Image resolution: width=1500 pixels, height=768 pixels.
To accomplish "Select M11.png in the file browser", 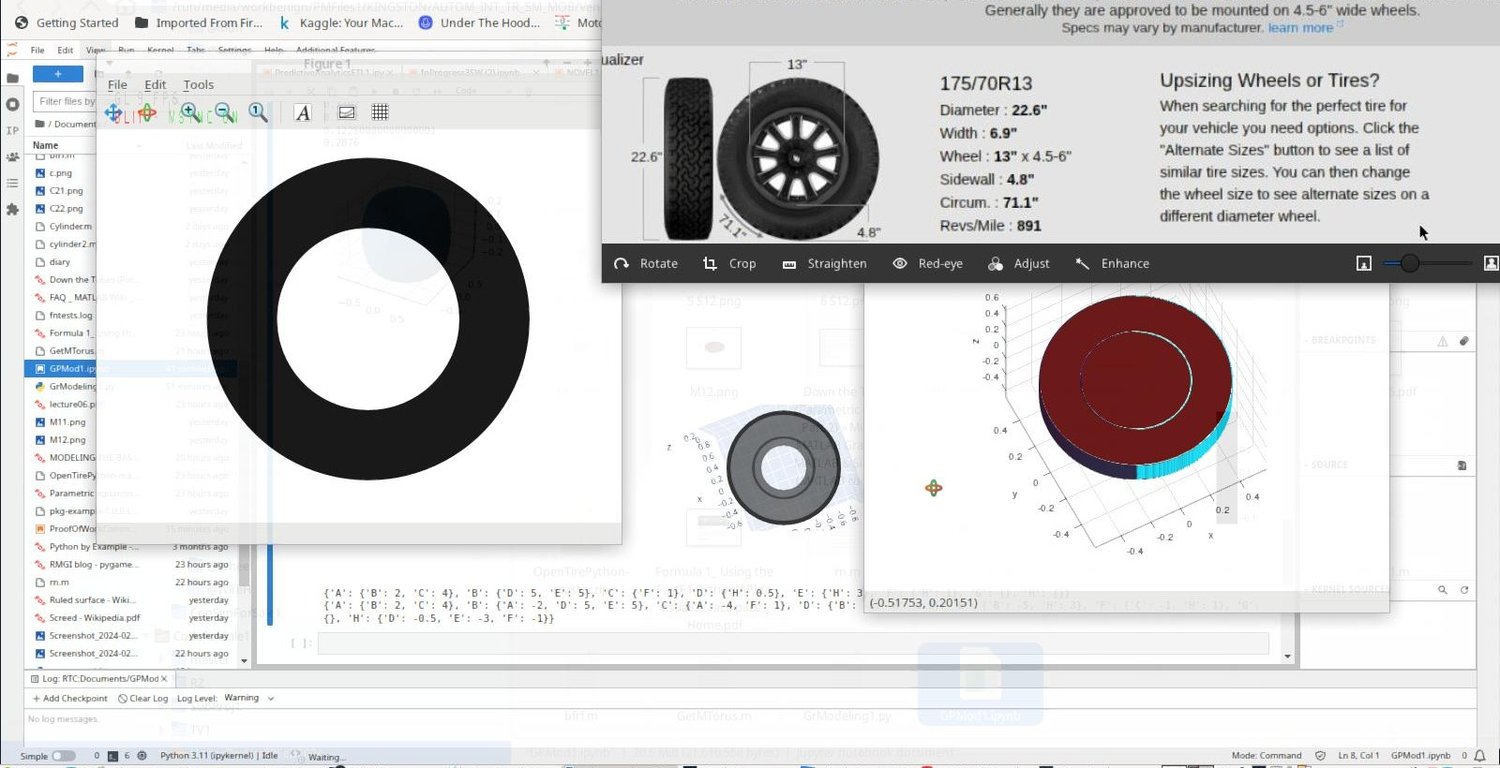I will point(67,422).
